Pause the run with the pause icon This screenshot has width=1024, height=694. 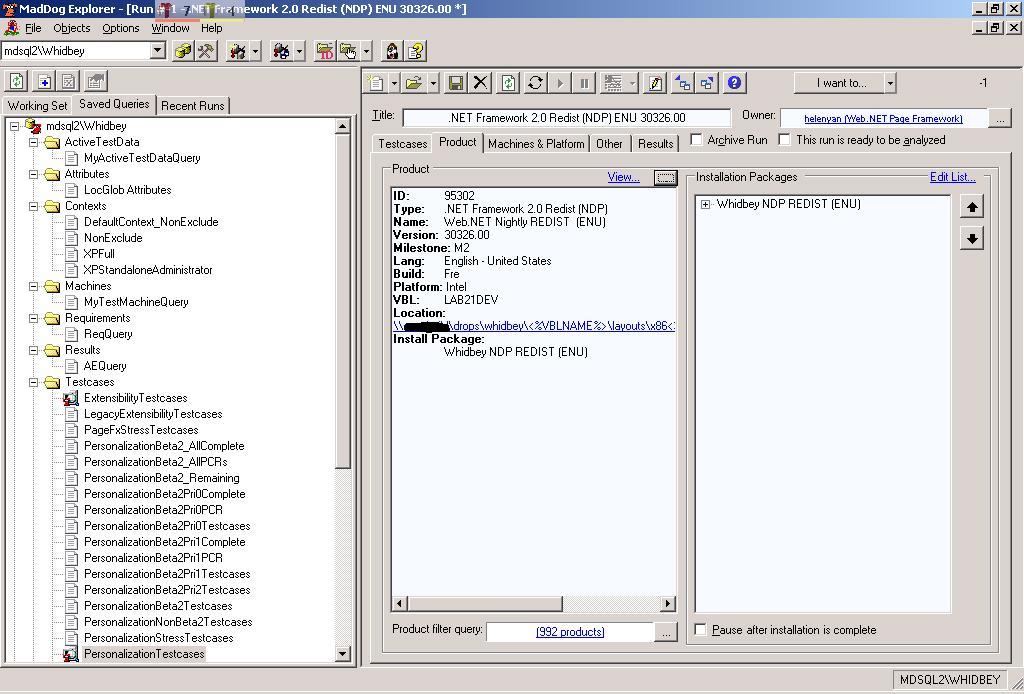[584, 83]
